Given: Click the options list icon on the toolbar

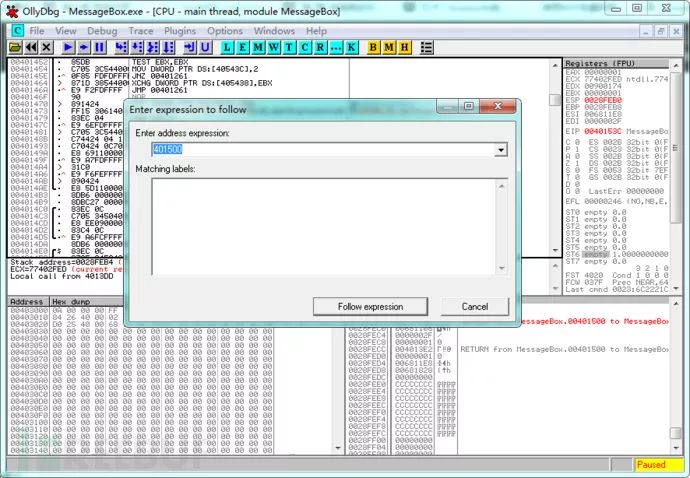Looking at the screenshot, I should 426,47.
